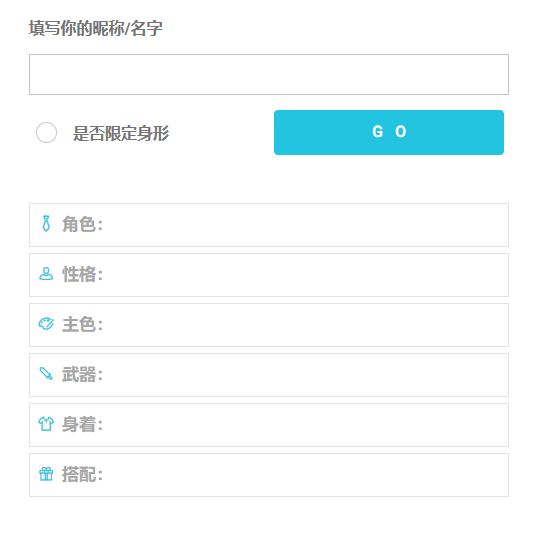Click the necktie icon beside 角色
Image resolution: width=551 pixels, height=548 pixels.
46,224
